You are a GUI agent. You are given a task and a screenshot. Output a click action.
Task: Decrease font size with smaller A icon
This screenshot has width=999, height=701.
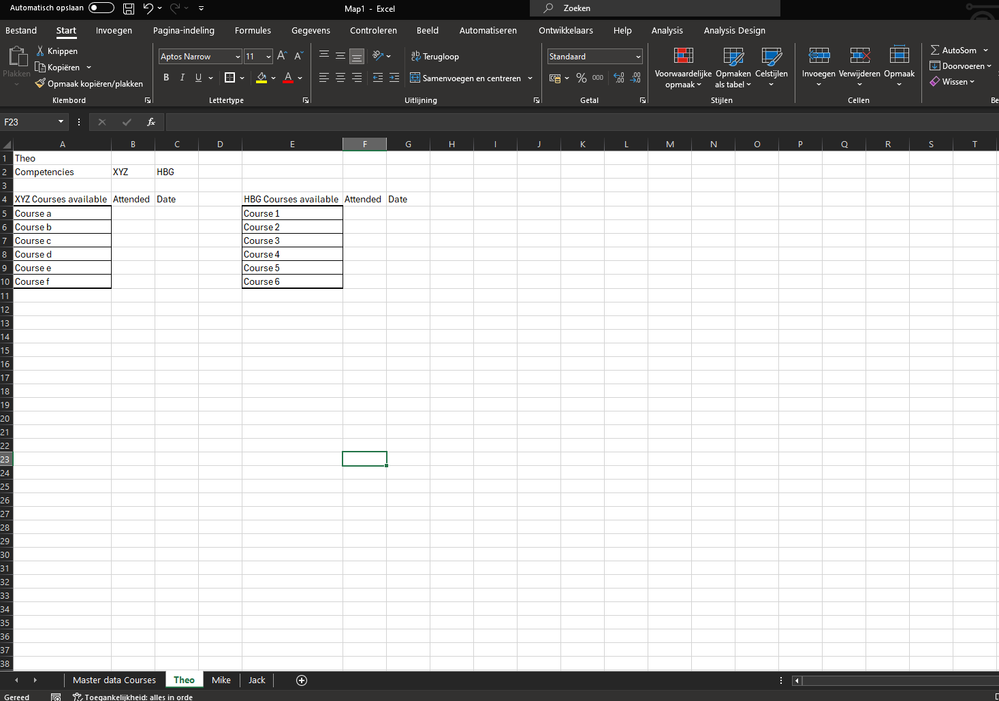[298, 56]
